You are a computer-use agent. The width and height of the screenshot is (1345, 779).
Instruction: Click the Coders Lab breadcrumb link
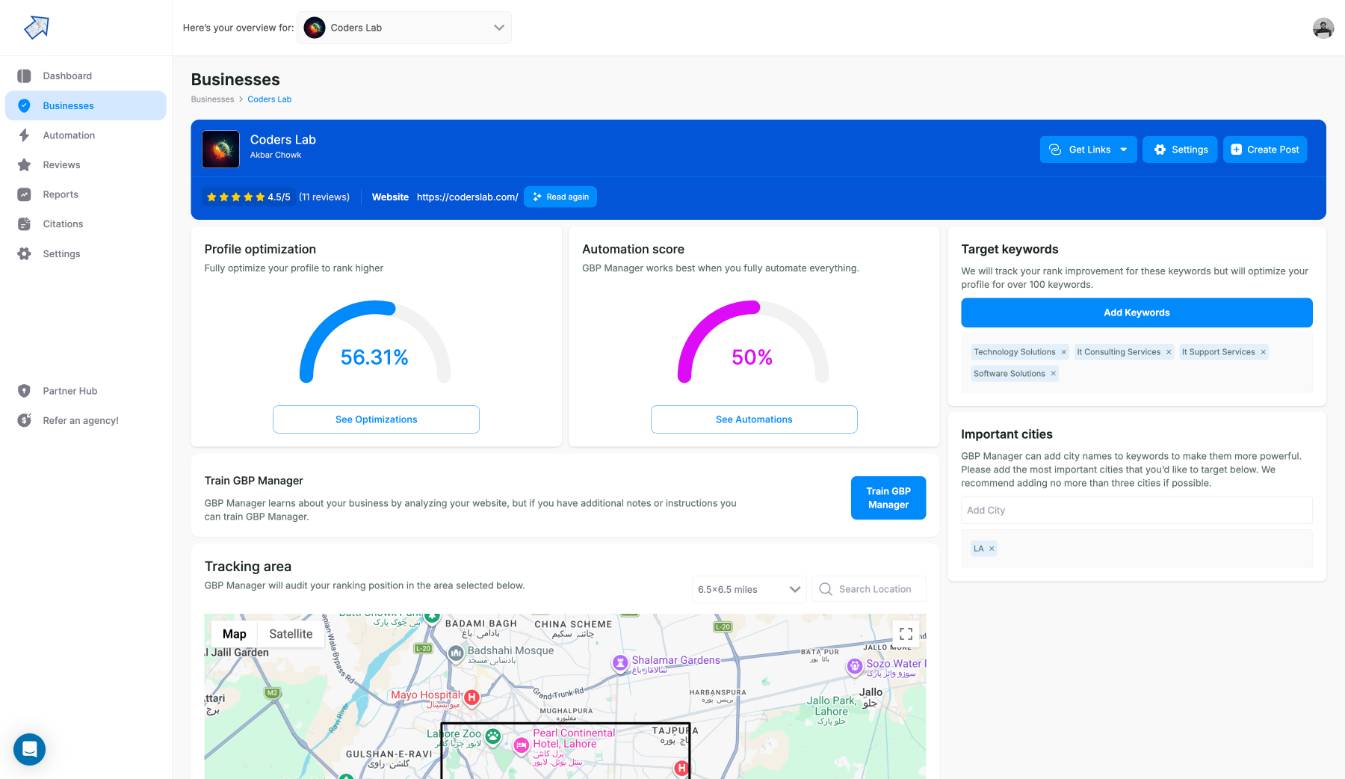point(270,100)
